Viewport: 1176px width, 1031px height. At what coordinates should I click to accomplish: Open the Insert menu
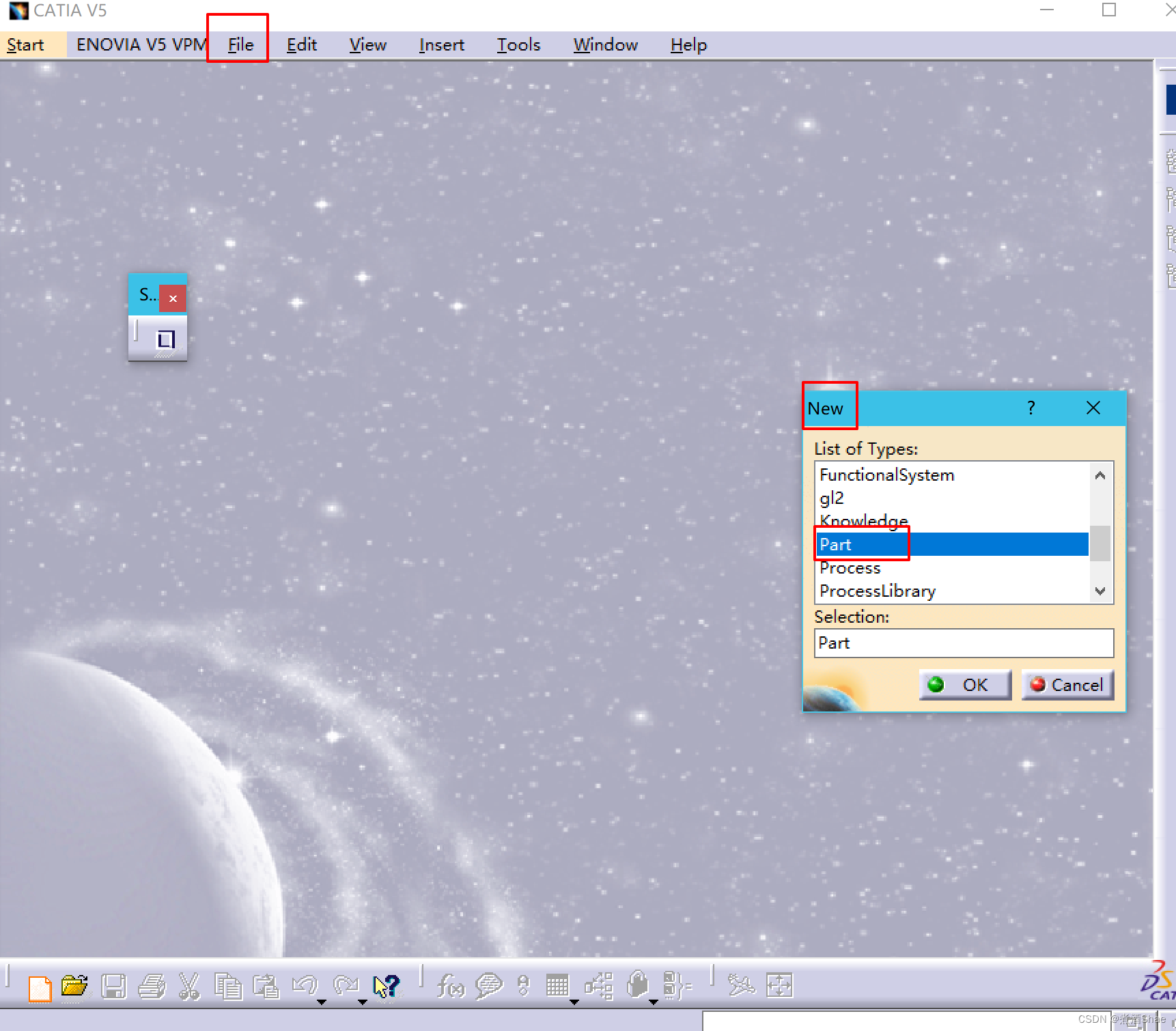click(442, 45)
